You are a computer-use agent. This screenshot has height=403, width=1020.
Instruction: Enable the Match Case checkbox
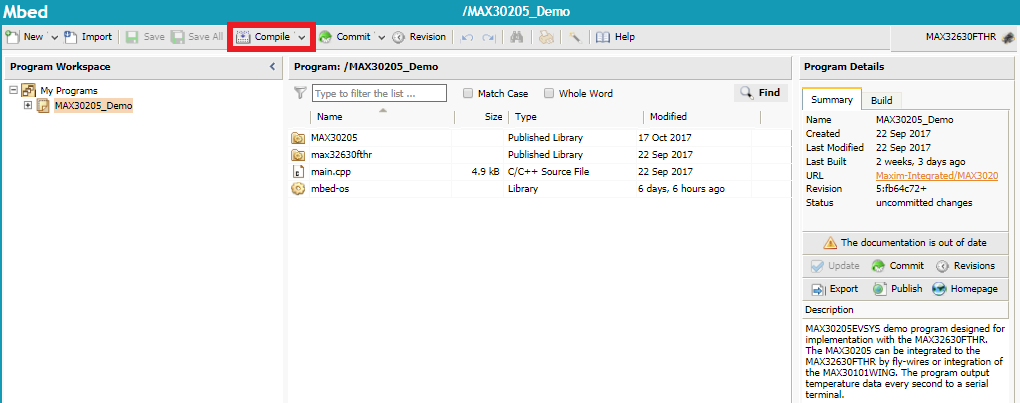point(468,94)
